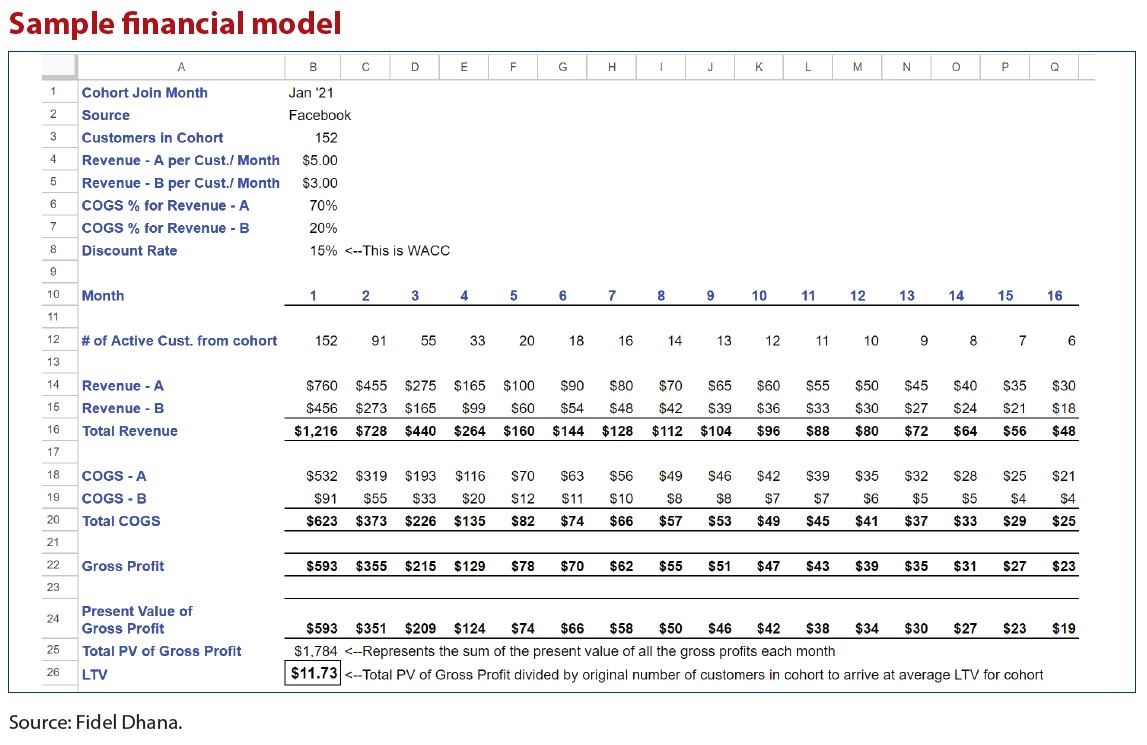Select row 1 header number
The width and height of the screenshot is (1147, 745).
coord(52,92)
